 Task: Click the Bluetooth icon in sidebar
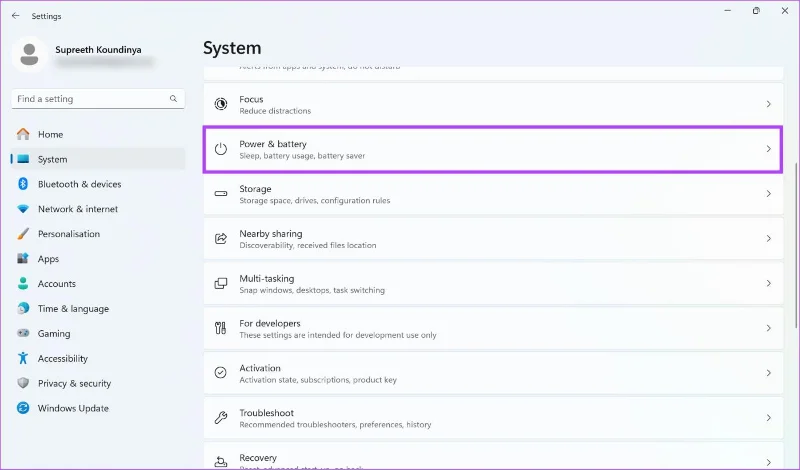pos(23,184)
